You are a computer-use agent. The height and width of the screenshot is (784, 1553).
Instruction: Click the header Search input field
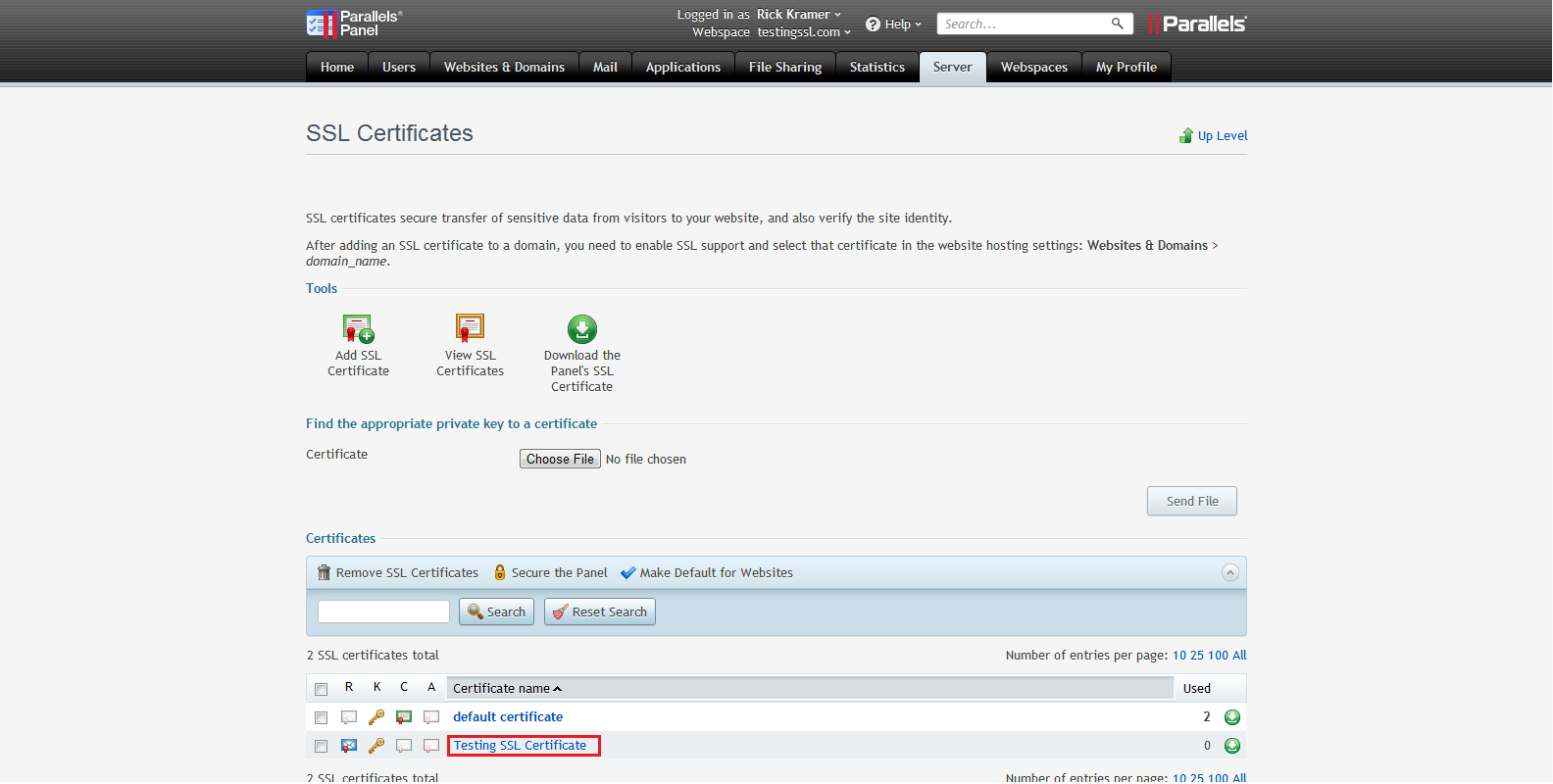[x=1023, y=24]
